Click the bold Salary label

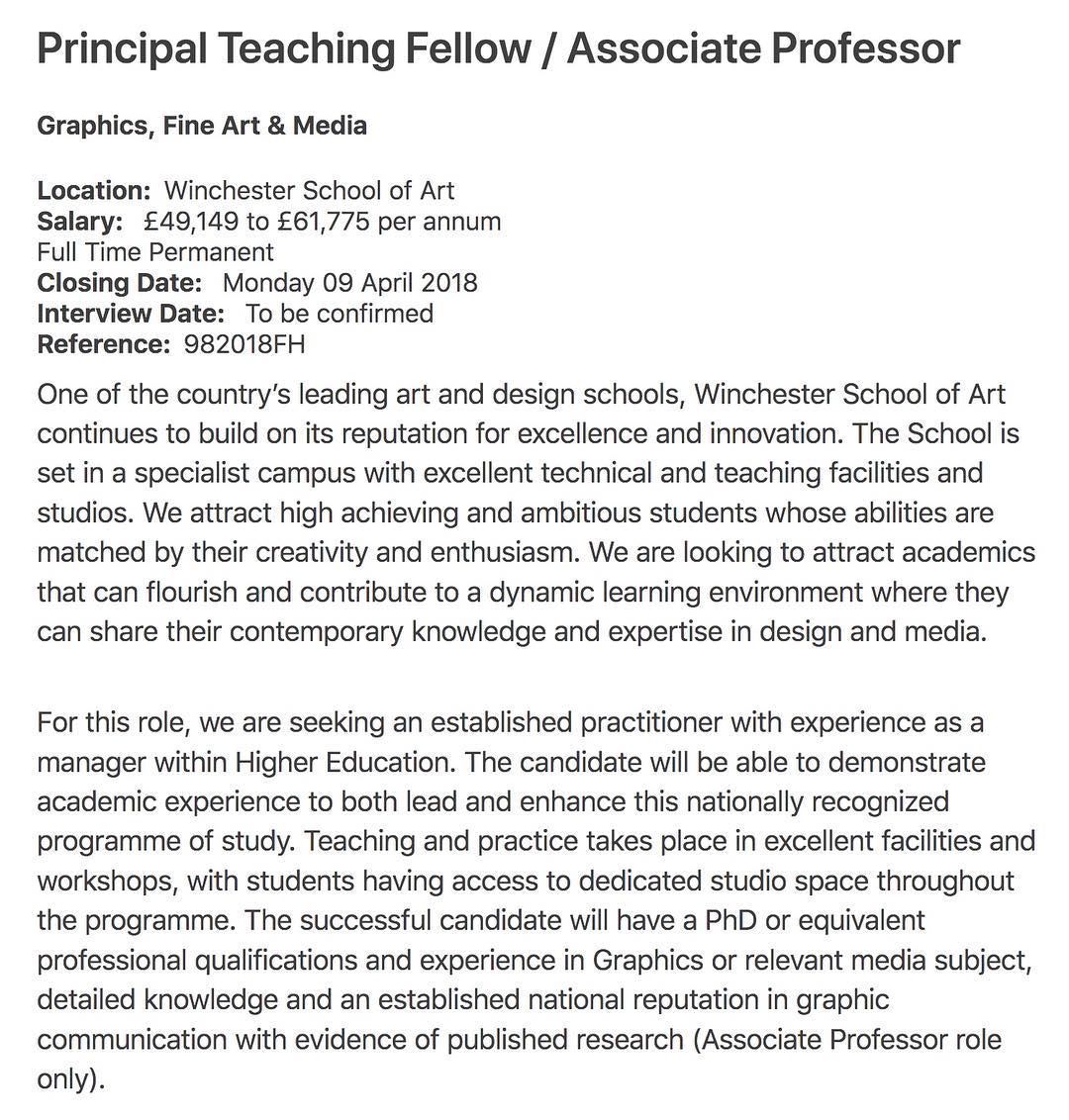coord(80,221)
